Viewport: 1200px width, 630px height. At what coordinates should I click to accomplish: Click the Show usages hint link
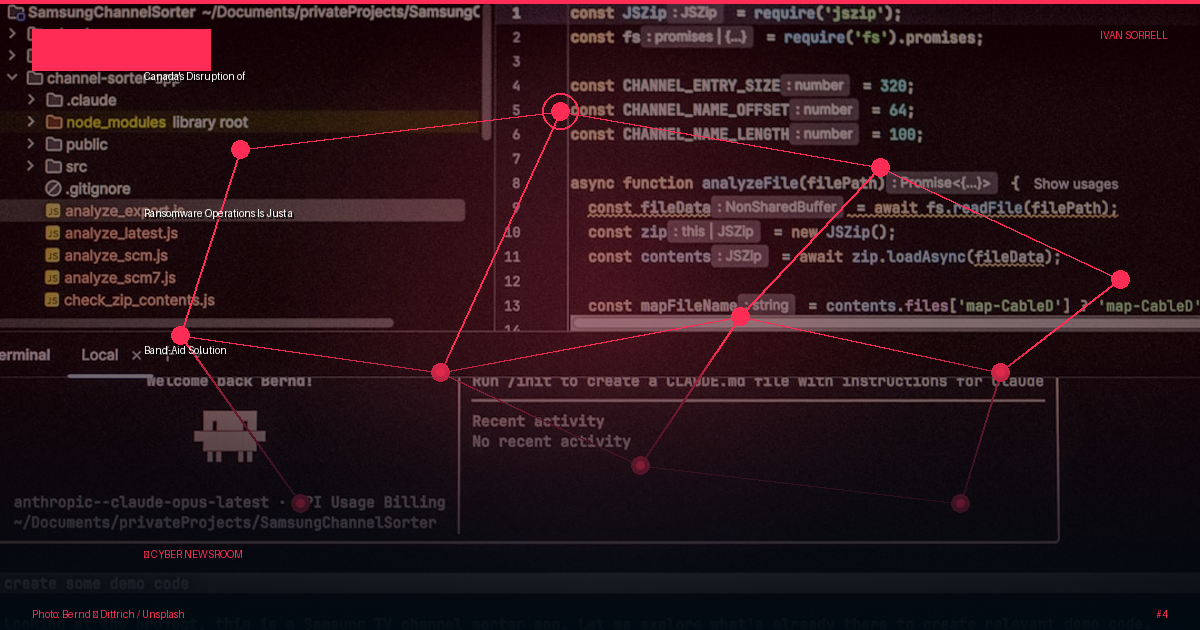pos(1076,184)
